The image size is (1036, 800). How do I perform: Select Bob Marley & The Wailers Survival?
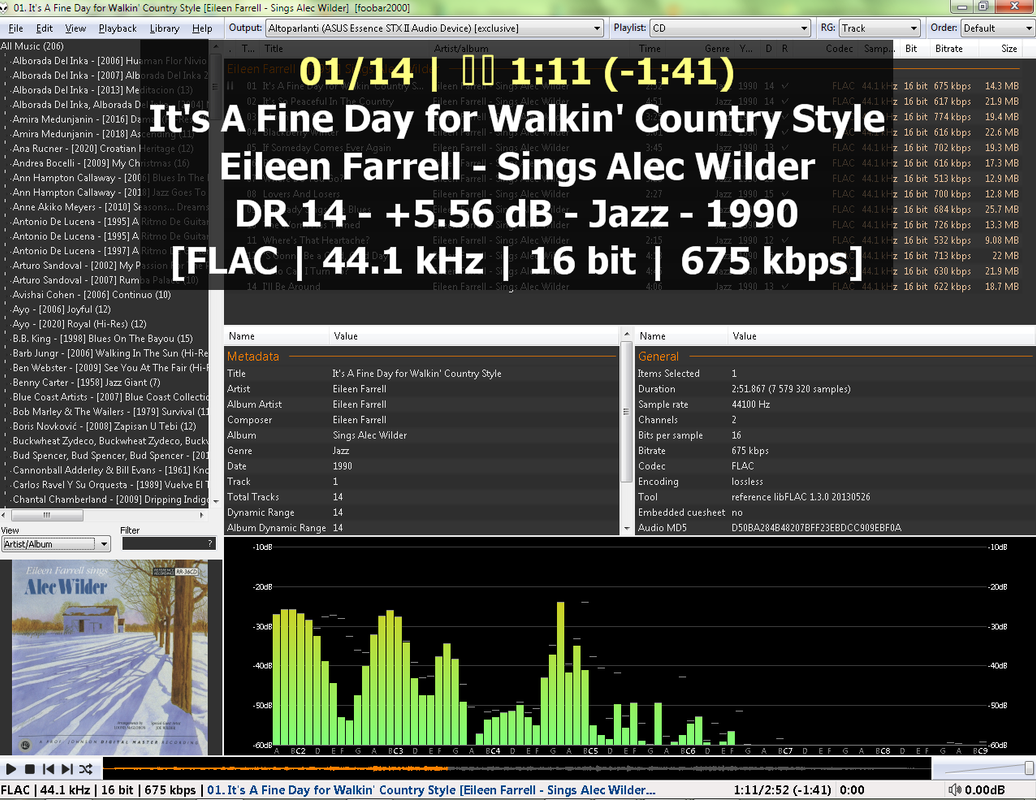(110, 412)
